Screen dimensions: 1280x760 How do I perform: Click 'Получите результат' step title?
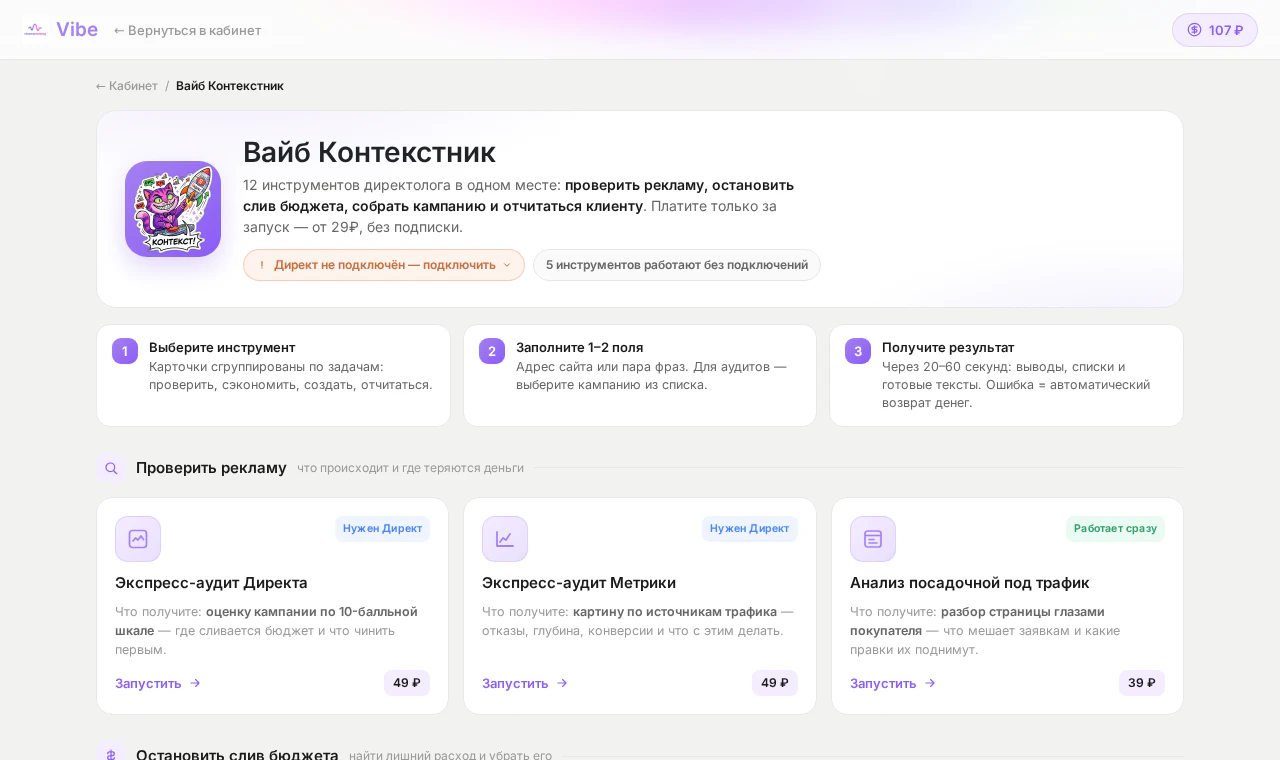[948, 347]
